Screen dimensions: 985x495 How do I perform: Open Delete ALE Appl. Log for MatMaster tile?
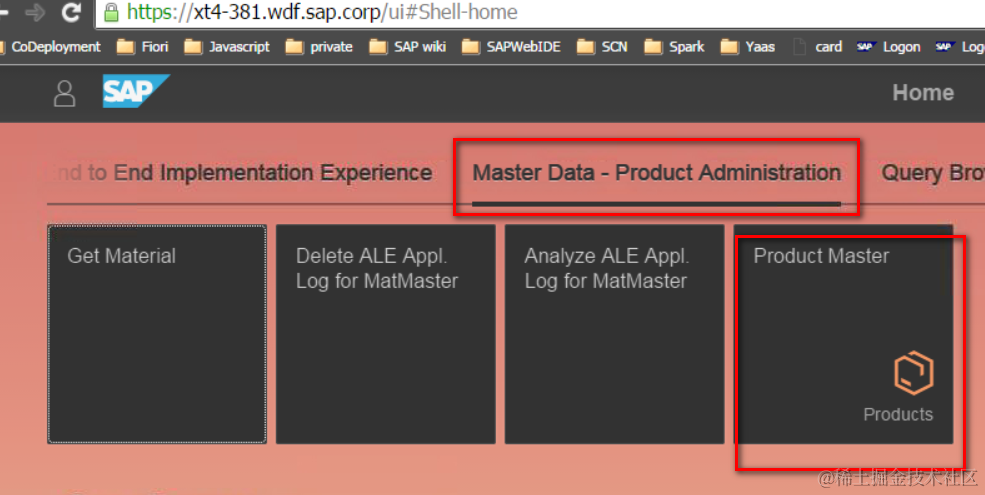coord(386,334)
